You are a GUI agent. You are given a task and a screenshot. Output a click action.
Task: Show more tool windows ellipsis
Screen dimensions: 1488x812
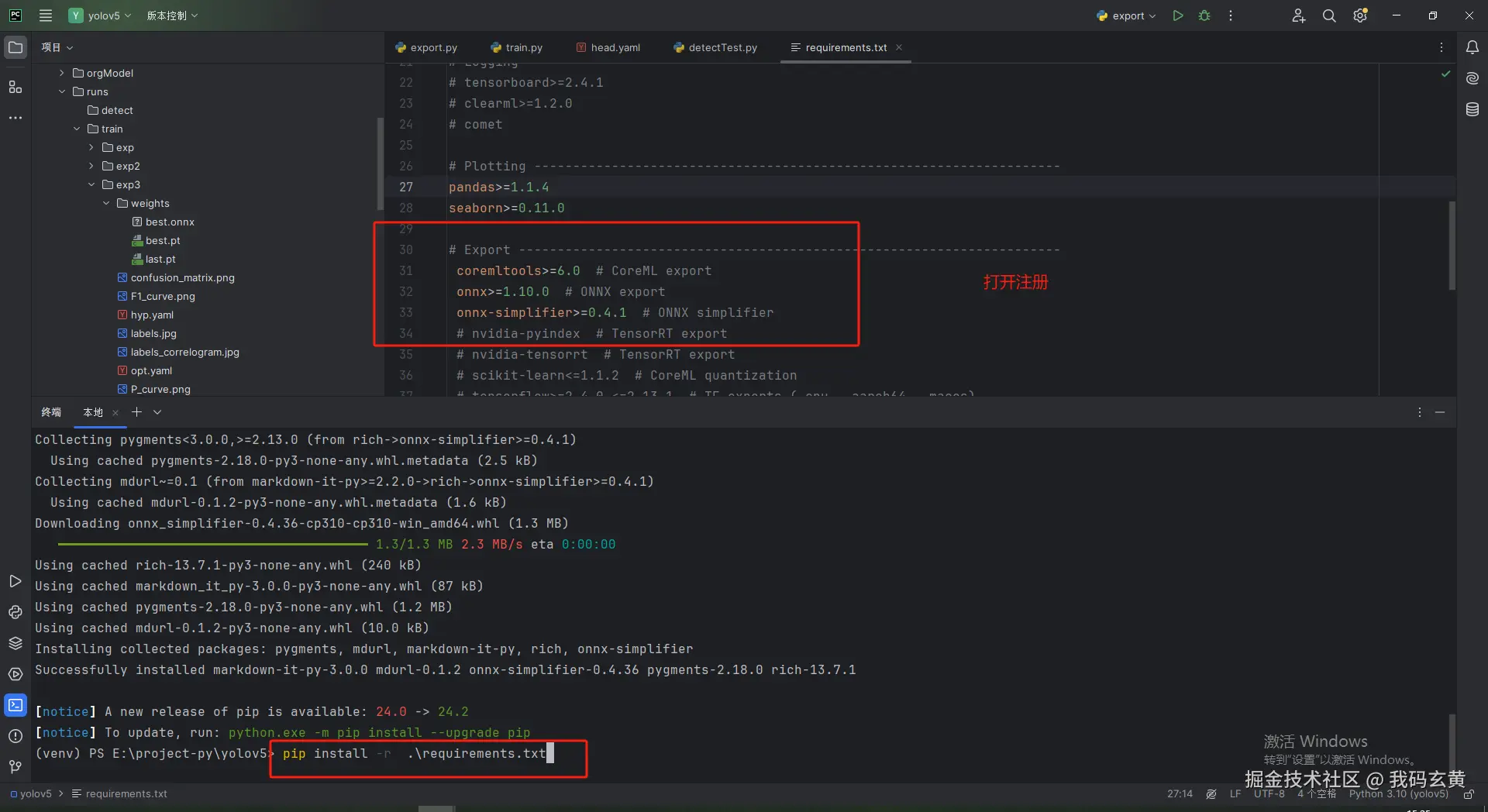(15, 118)
